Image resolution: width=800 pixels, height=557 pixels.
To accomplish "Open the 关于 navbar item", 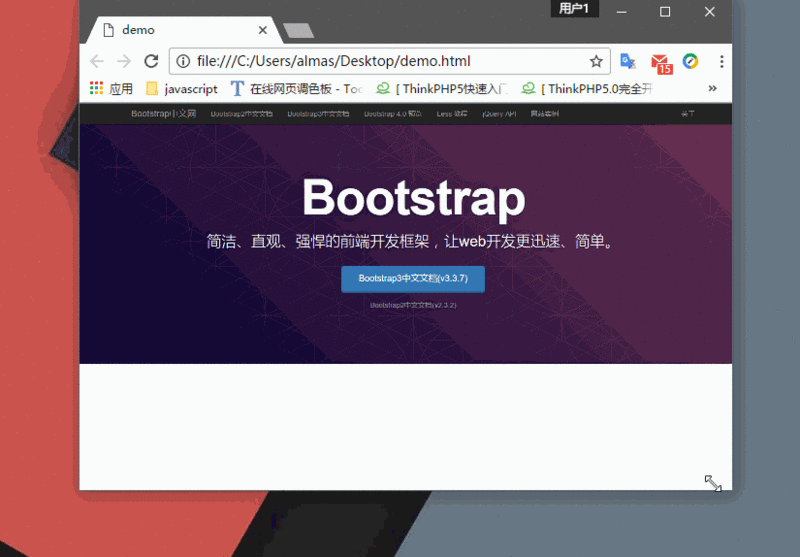I will click(688, 113).
